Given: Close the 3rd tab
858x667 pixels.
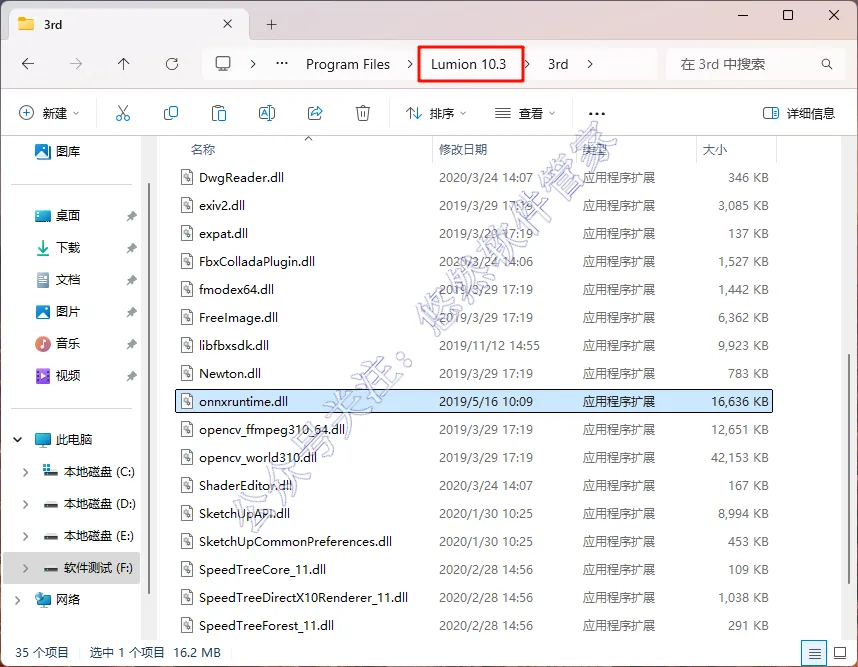Looking at the screenshot, I should point(228,24).
